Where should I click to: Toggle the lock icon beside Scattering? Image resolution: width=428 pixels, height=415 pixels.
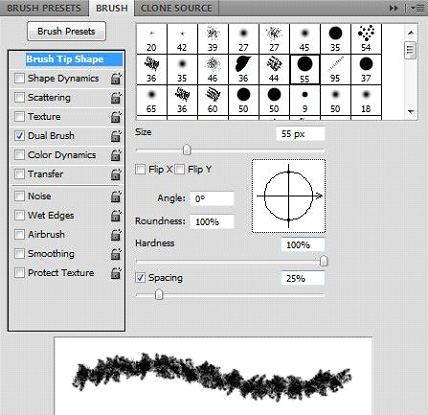click(116, 98)
